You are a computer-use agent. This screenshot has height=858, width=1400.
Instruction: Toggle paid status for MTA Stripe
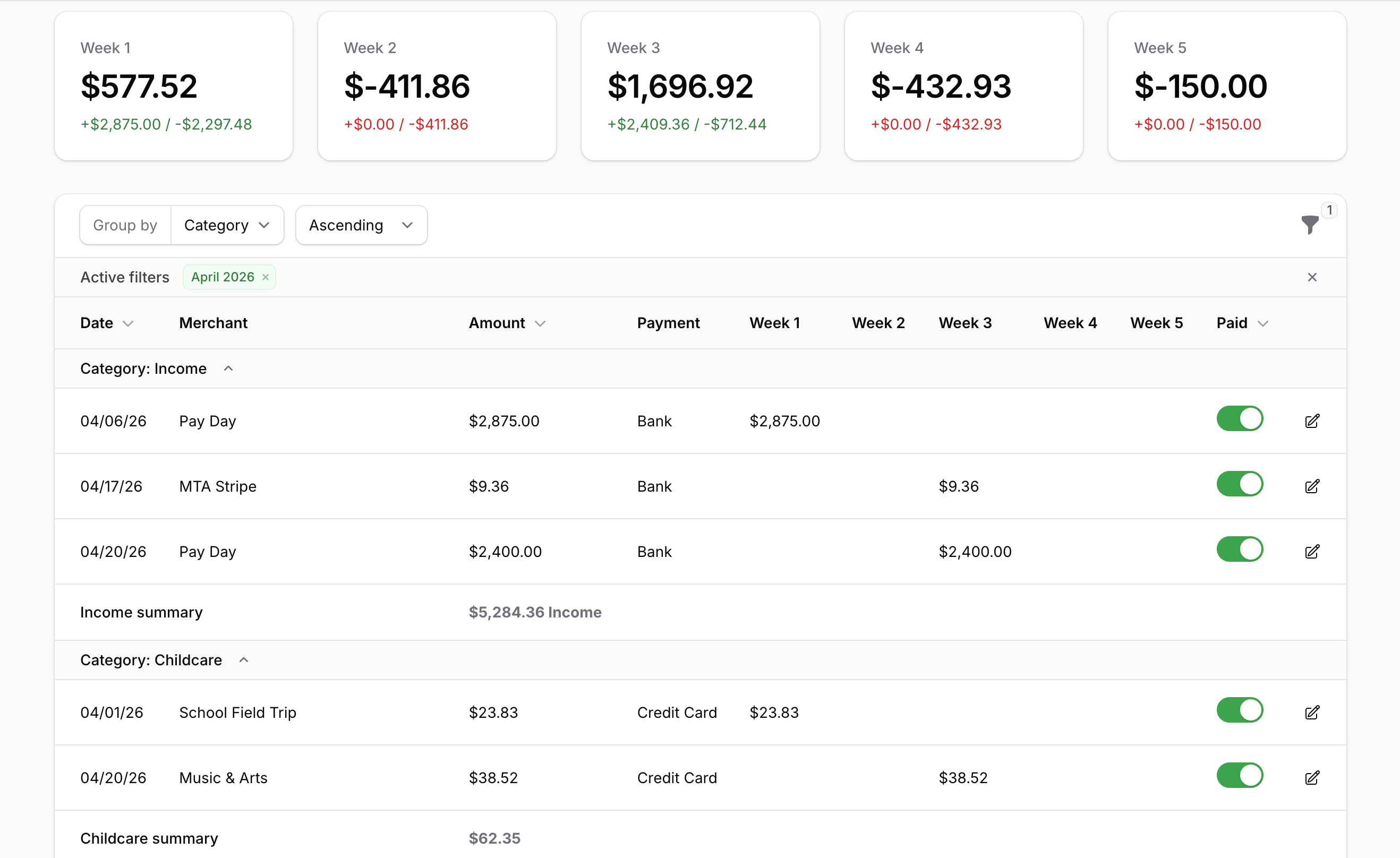pyautogui.click(x=1239, y=484)
